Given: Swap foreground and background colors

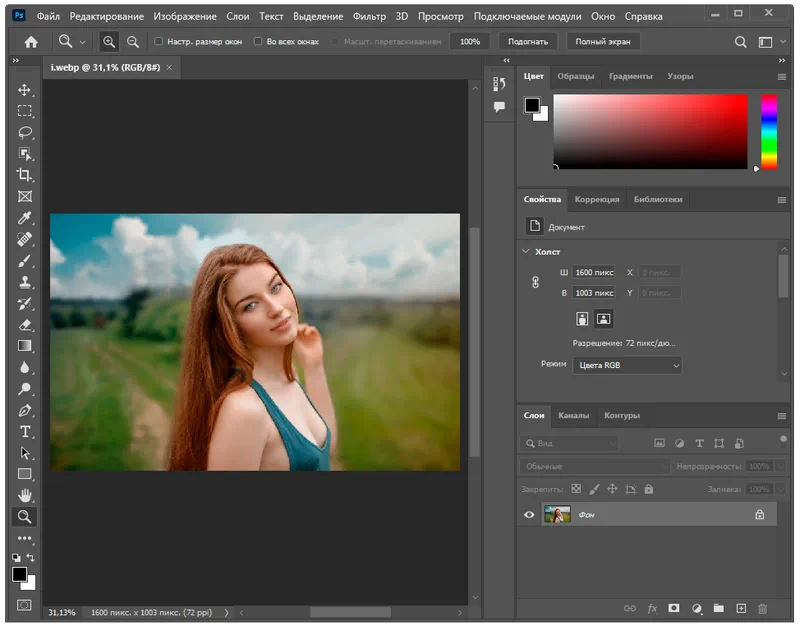Looking at the screenshot, I should tap(31, 557).
